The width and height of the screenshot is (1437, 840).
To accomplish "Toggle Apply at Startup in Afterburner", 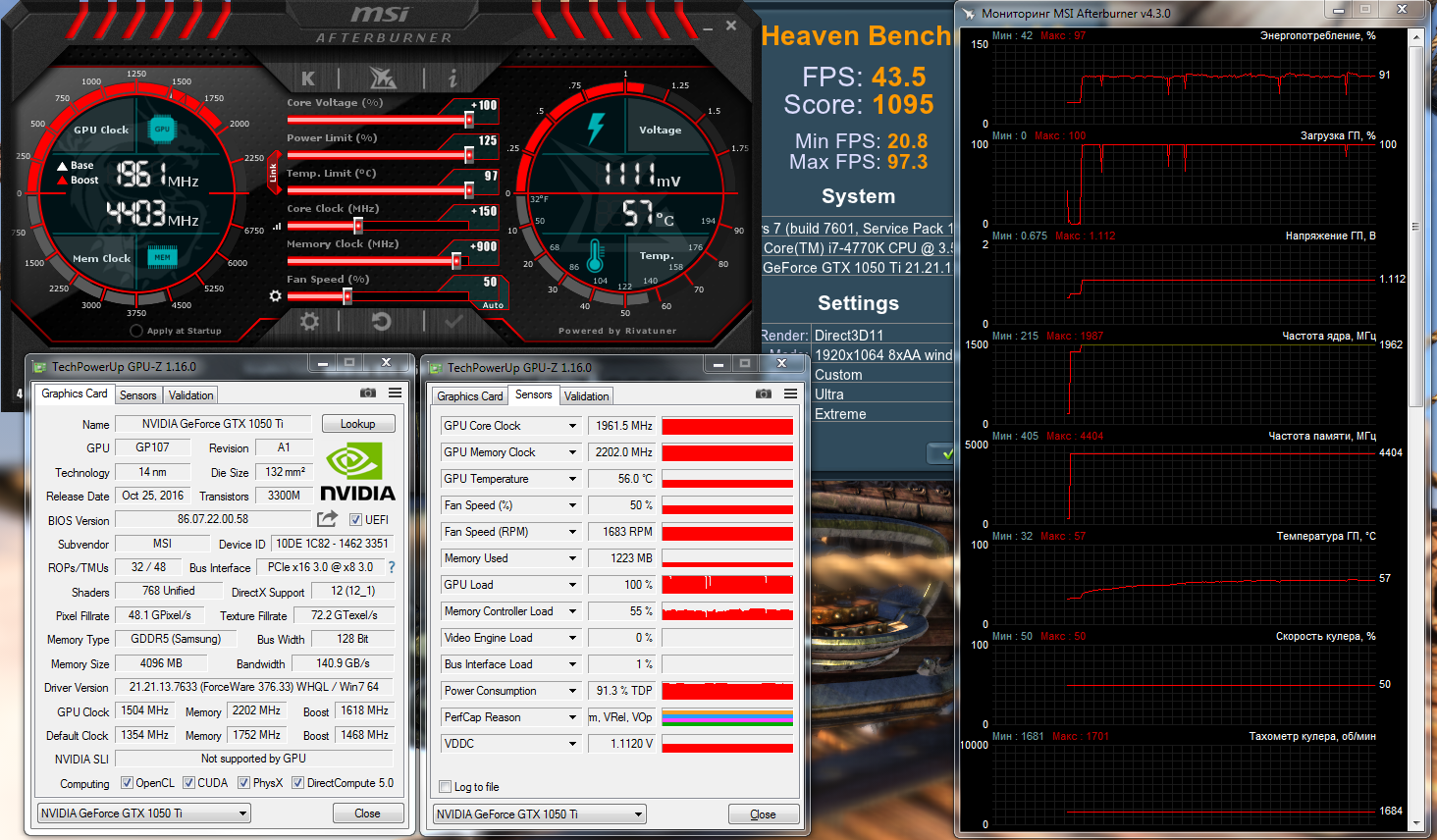I will [136, 331].
